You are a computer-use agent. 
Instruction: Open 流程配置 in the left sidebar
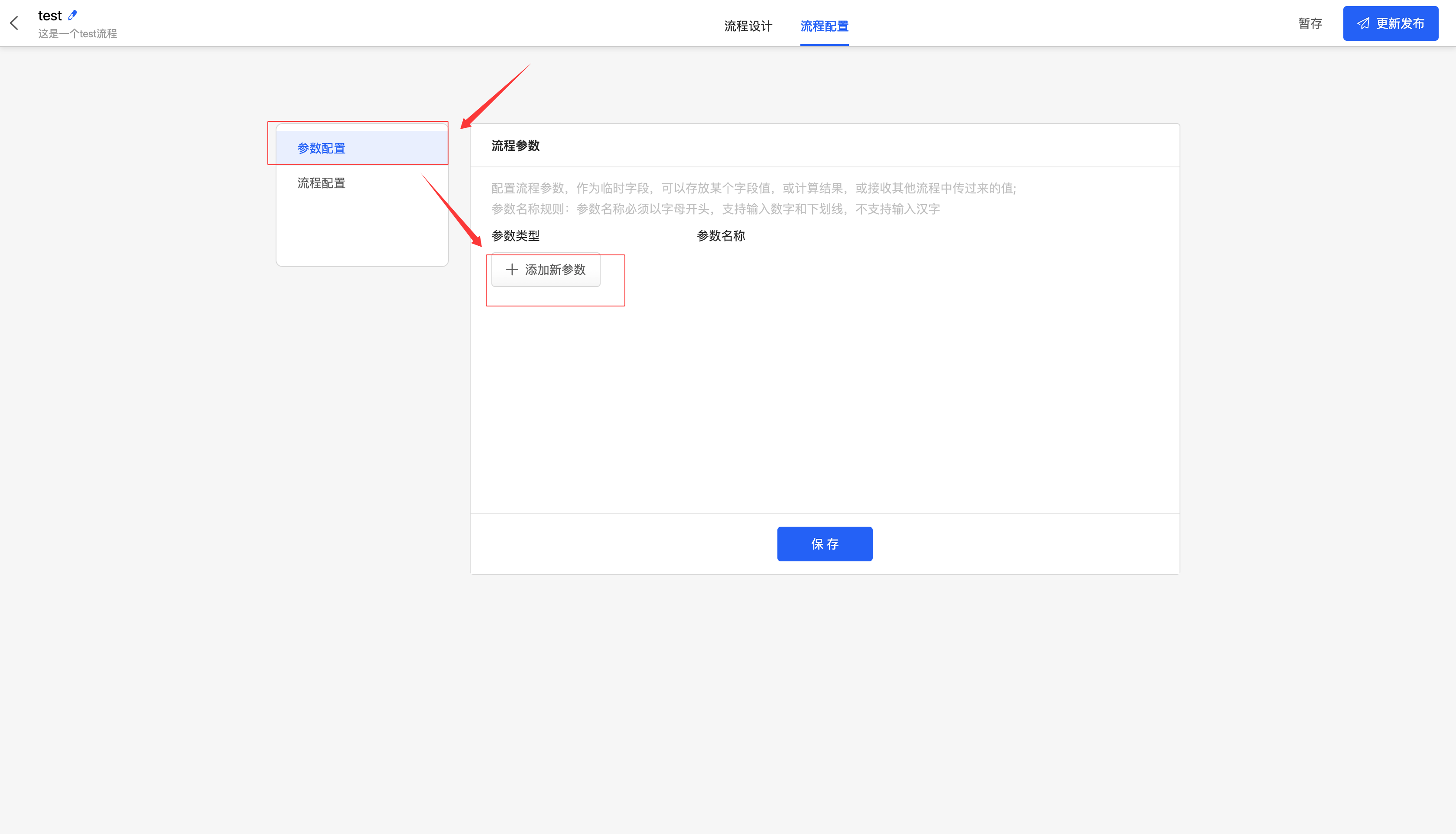click(321, 183)
